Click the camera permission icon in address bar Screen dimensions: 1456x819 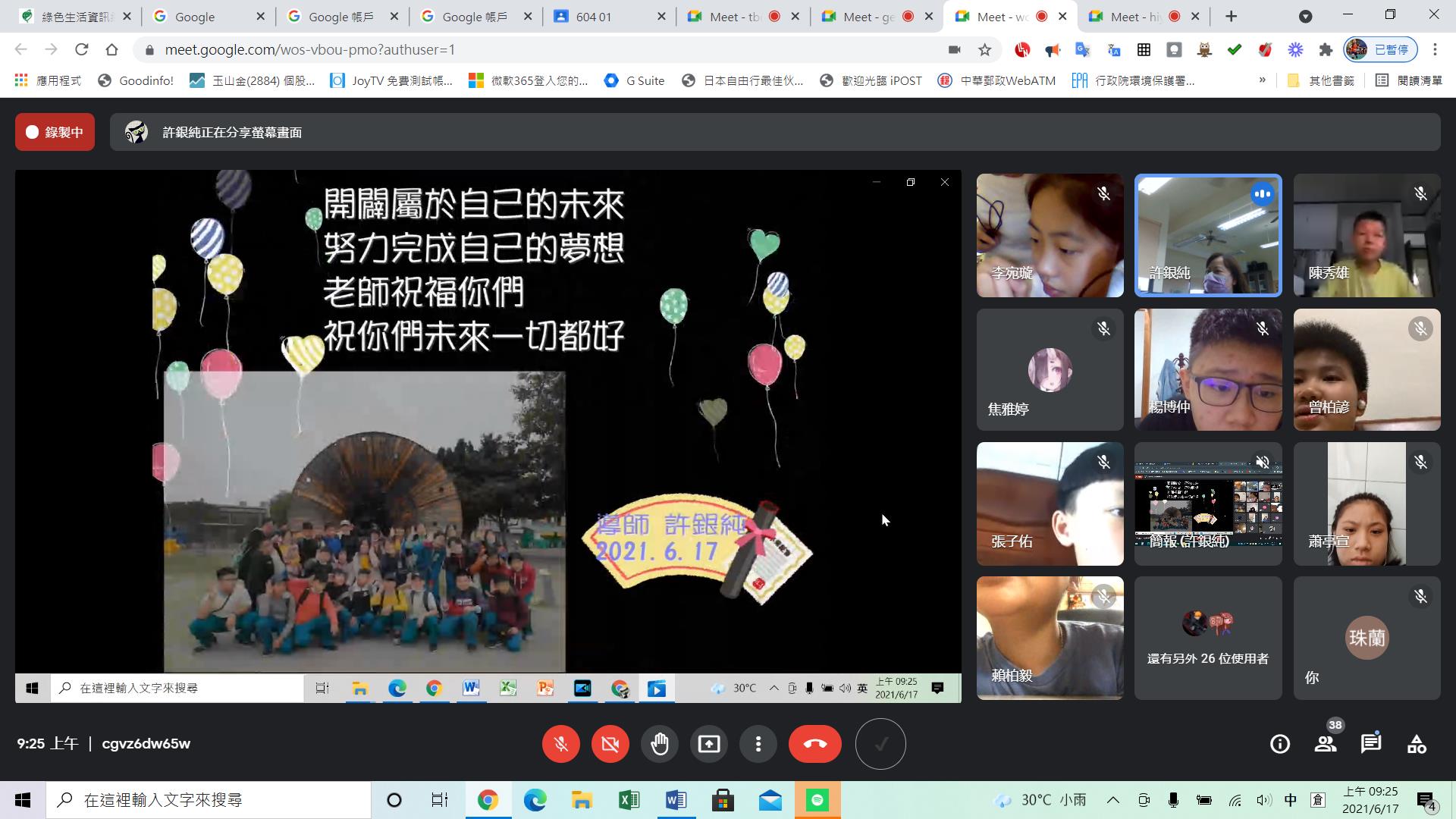954,50
